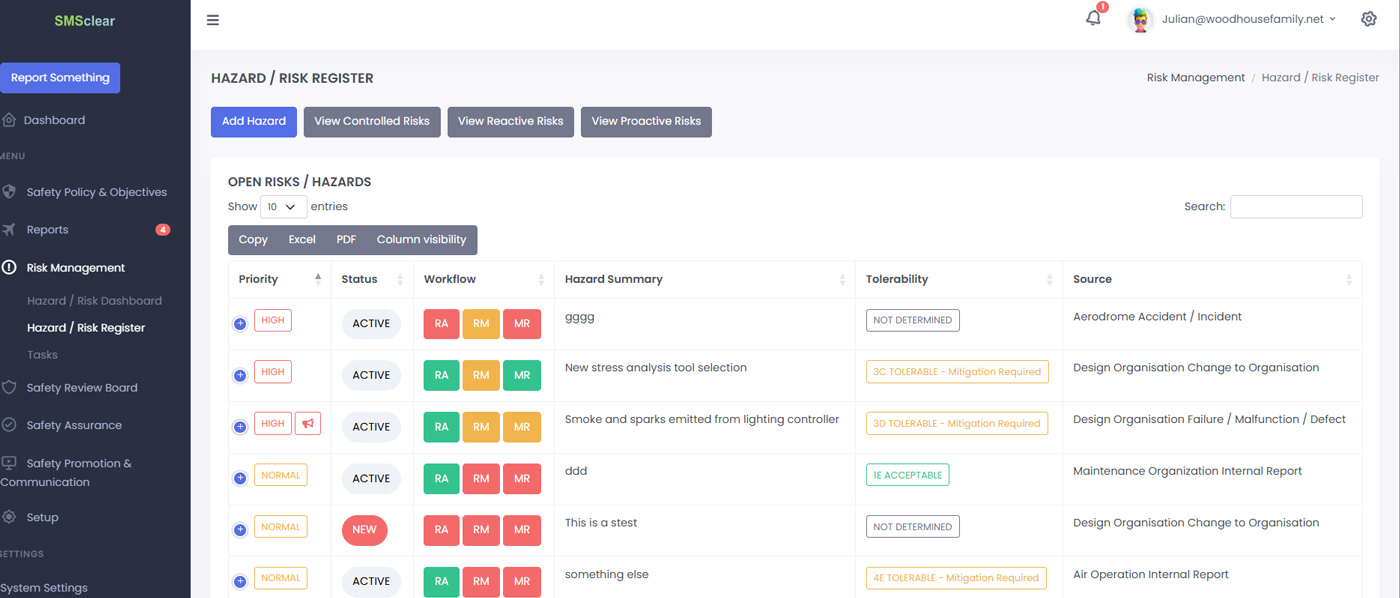The height and width of the screenshot is (598, 1400).
Task: Click the table Search input field
Action: (1295, 207)
